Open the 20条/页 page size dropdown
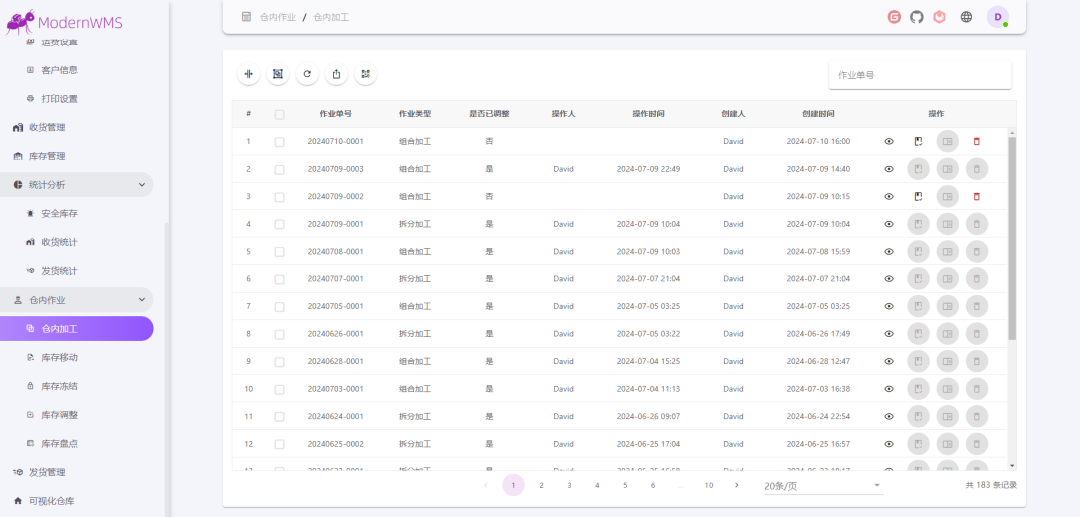The height and width of the screenshot is (517, 1080). [x=822, y=486]
